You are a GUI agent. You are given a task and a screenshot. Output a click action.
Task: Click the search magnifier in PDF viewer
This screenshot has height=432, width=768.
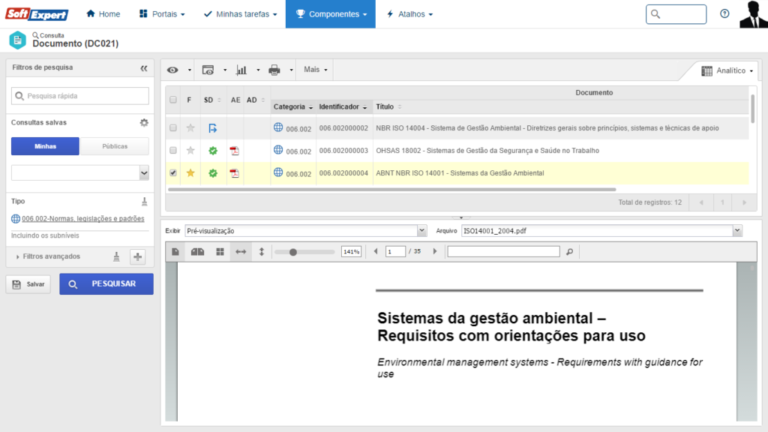570,252
